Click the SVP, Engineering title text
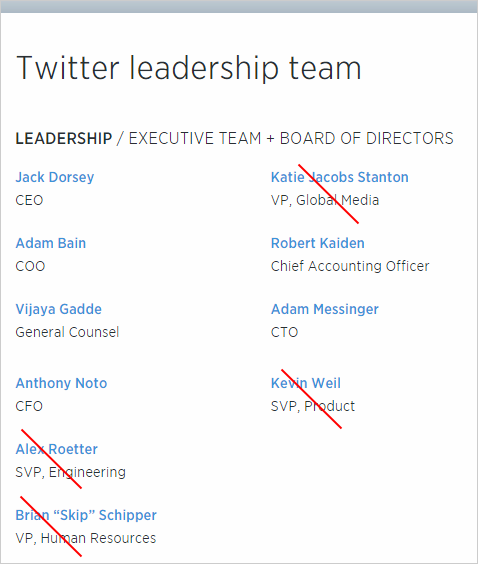This screenshot has width=478, height=564. [70, 472]
